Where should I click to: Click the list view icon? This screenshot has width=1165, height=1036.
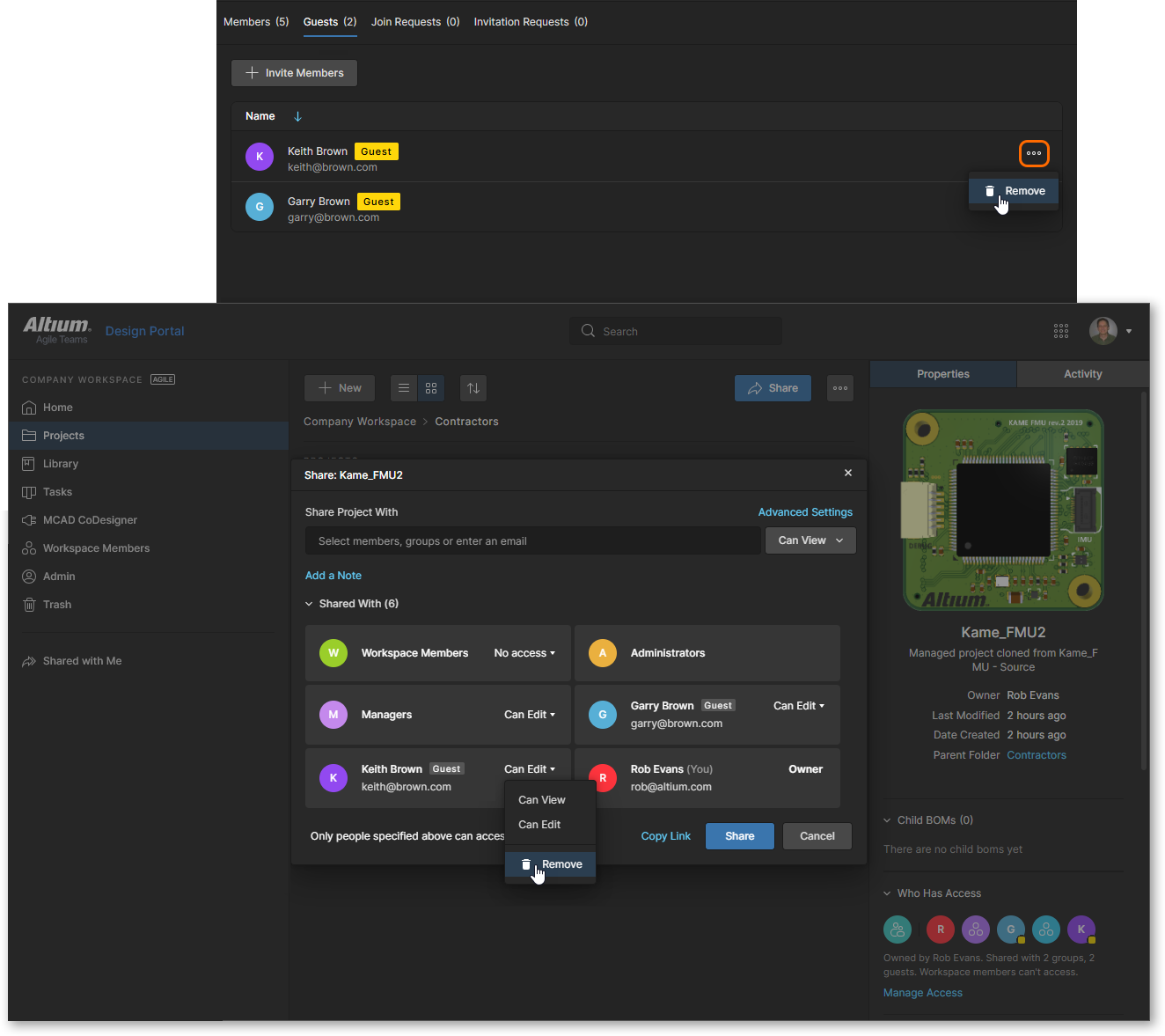pyautogui.click(x=404, y=388)
